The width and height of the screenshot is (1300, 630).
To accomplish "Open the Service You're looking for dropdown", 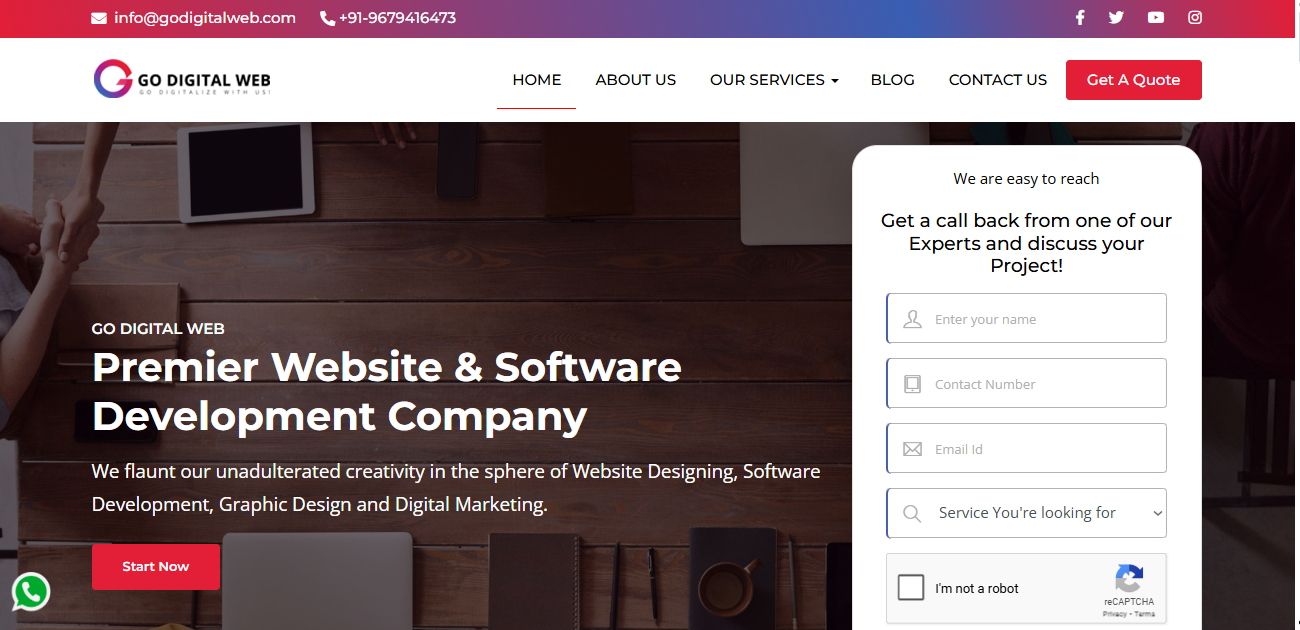I will [1027, 513].
